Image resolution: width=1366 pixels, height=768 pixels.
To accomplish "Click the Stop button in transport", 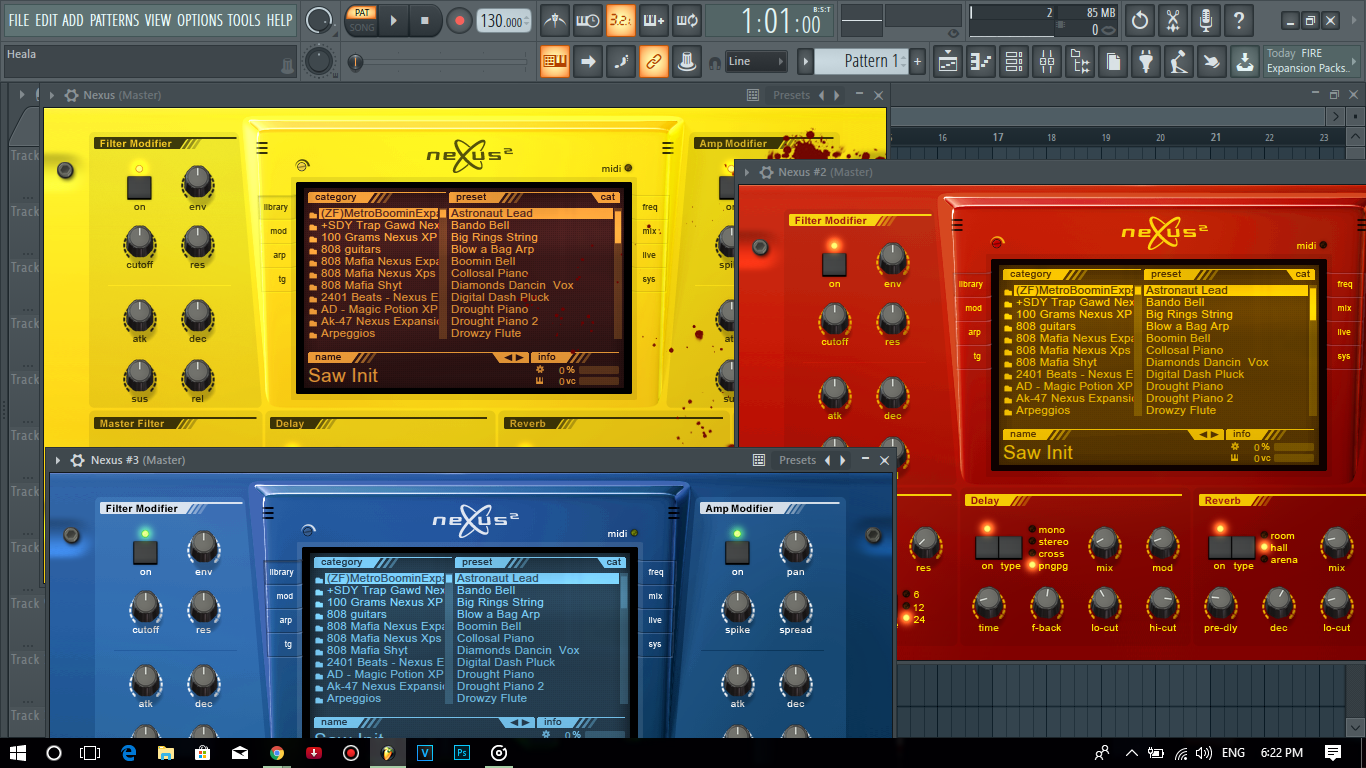I will click(425, 20).
